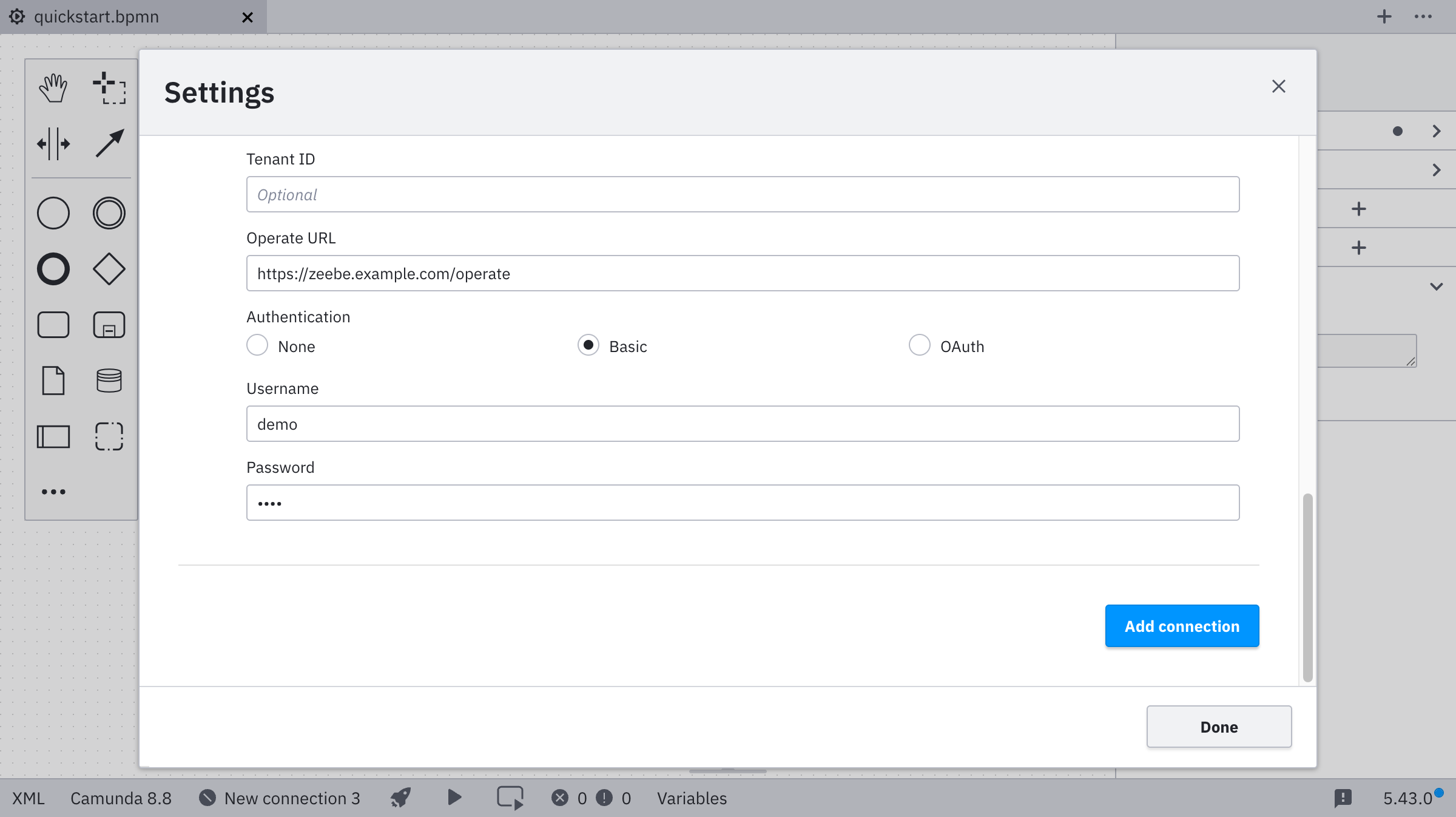Activate the Global Connect arrow tool
The width and height of the screenshot is (1456, 817).
(109, 143)
